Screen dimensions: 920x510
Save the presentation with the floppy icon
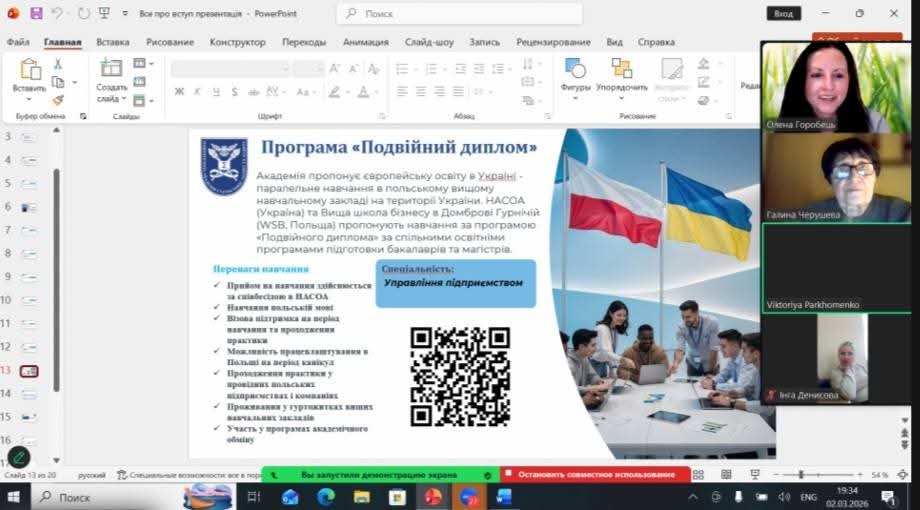pos(36,13)
